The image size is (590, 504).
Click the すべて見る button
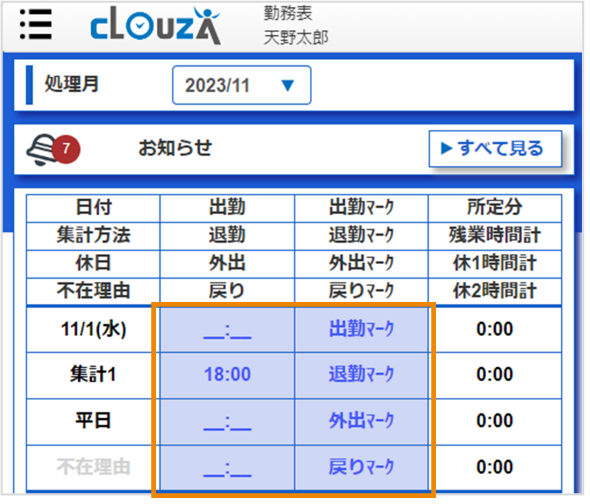pos(495,149)
